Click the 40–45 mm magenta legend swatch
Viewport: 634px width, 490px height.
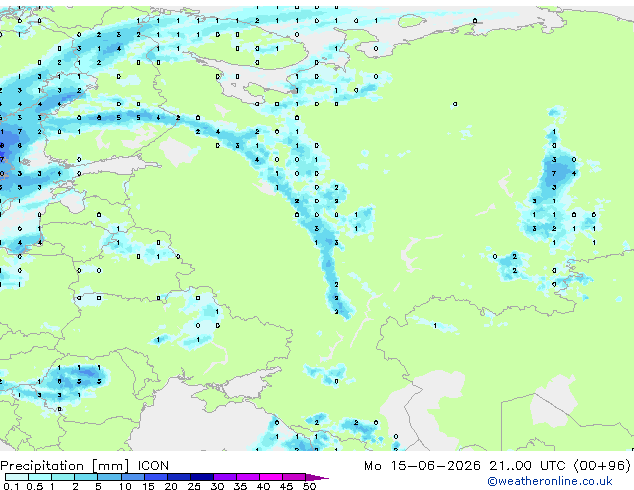coord(271,477)
